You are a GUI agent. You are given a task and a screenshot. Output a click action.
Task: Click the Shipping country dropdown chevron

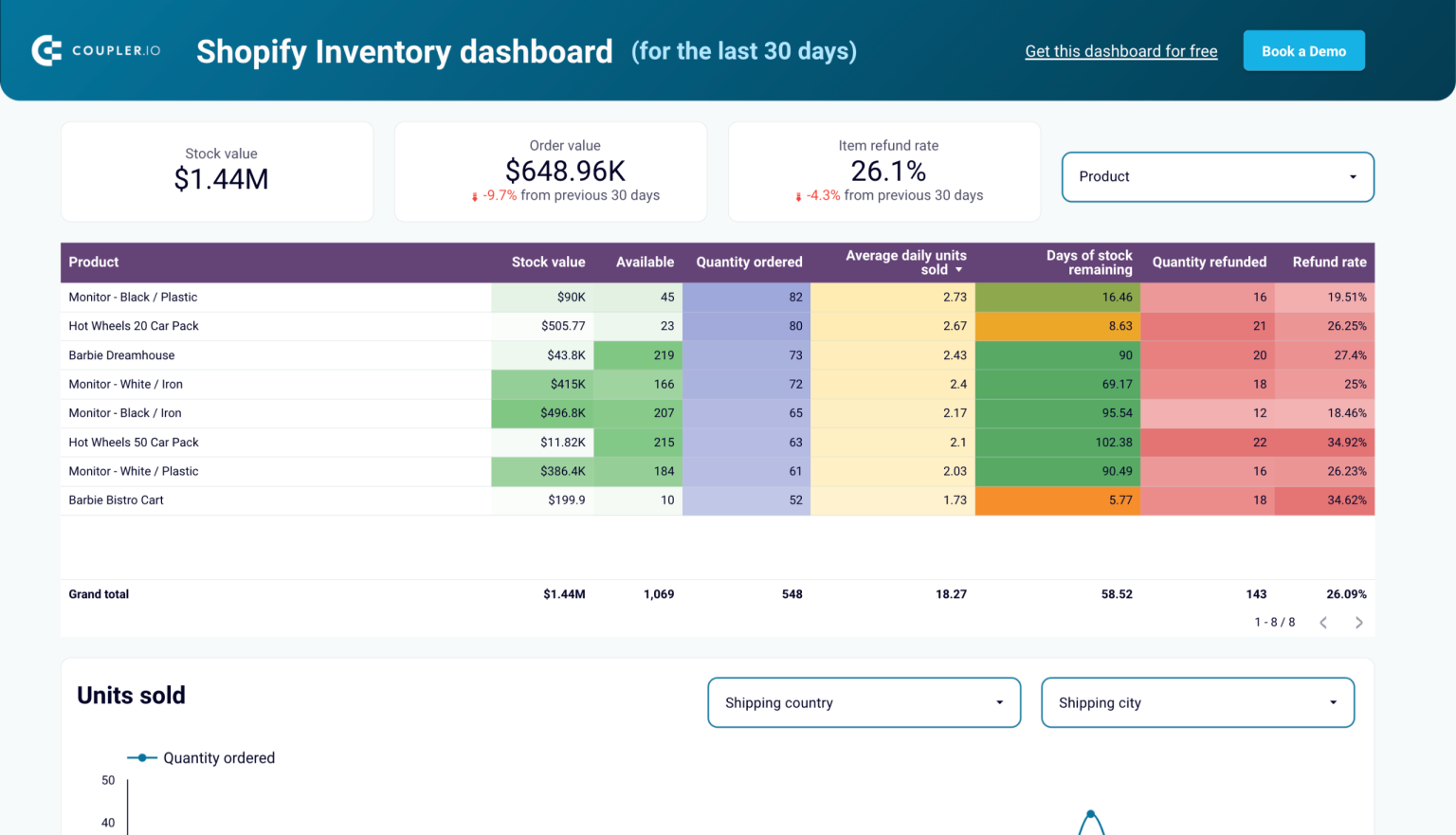[998, 702]
